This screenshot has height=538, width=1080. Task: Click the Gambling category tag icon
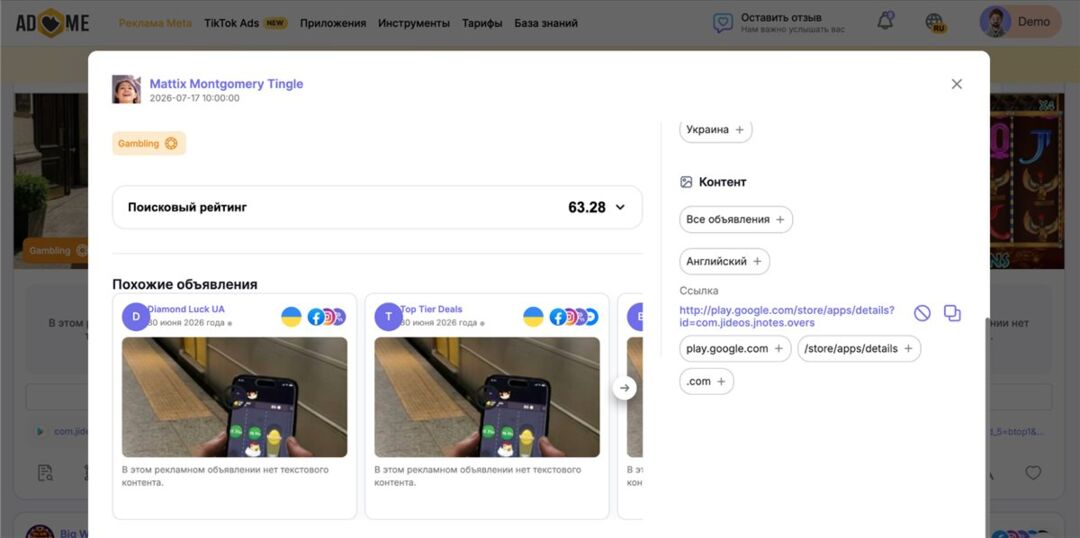171,143
